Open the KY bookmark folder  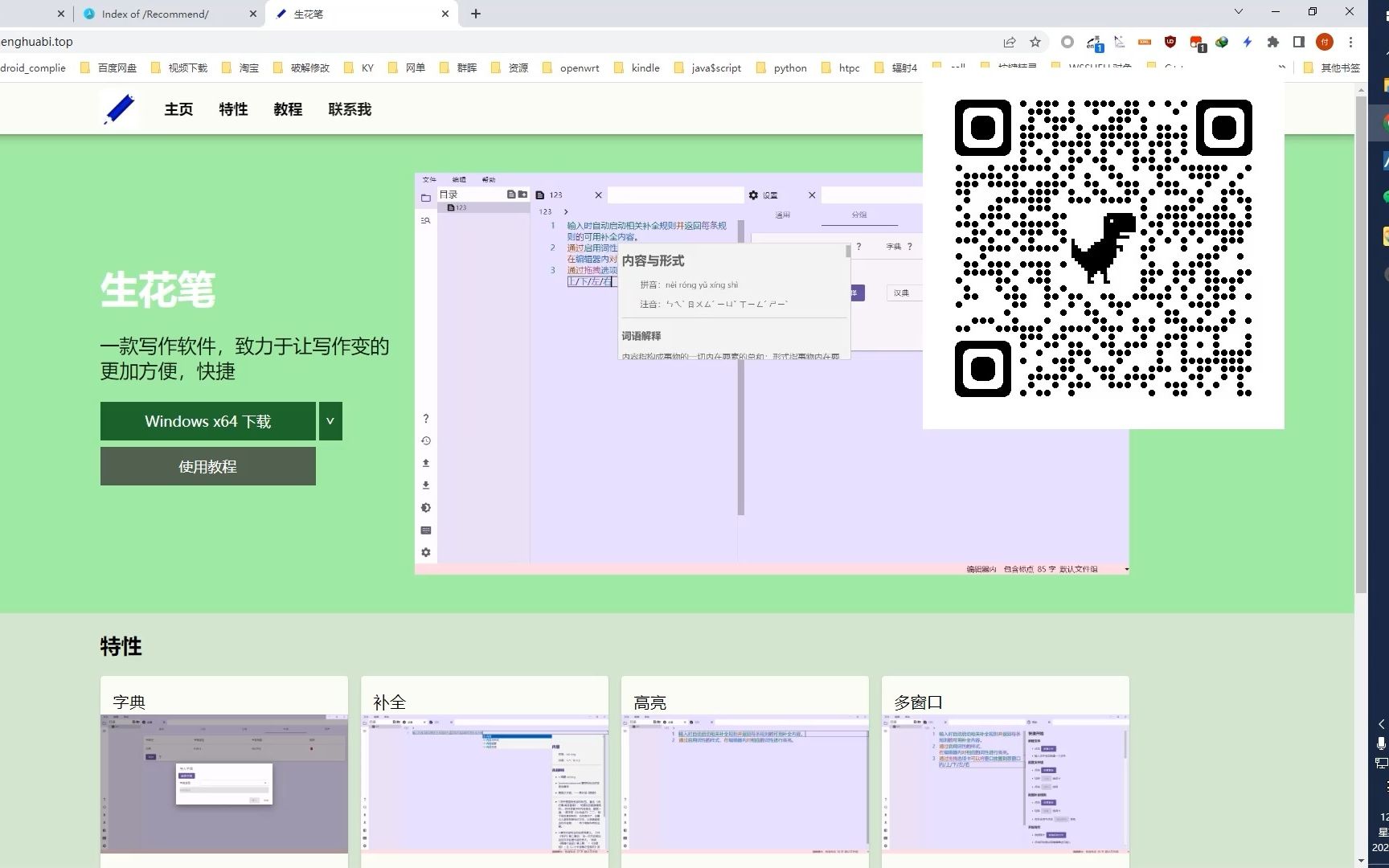[x=359, y=68]
